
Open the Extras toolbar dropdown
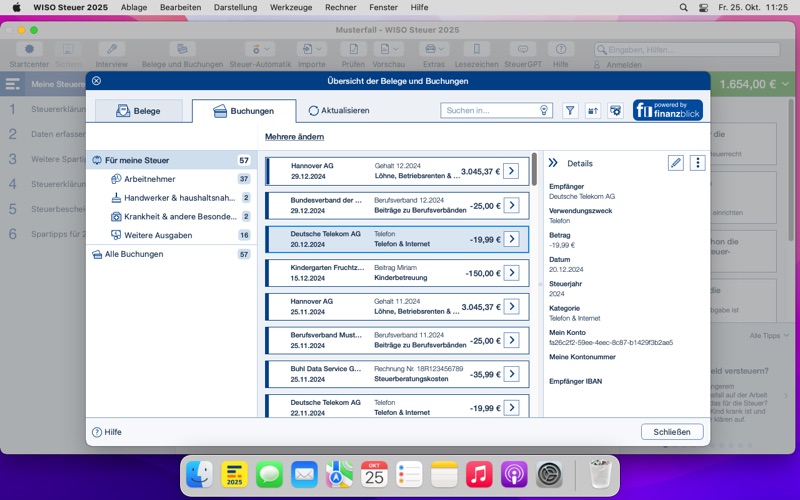pyautogui.click(x=434, y=55)
